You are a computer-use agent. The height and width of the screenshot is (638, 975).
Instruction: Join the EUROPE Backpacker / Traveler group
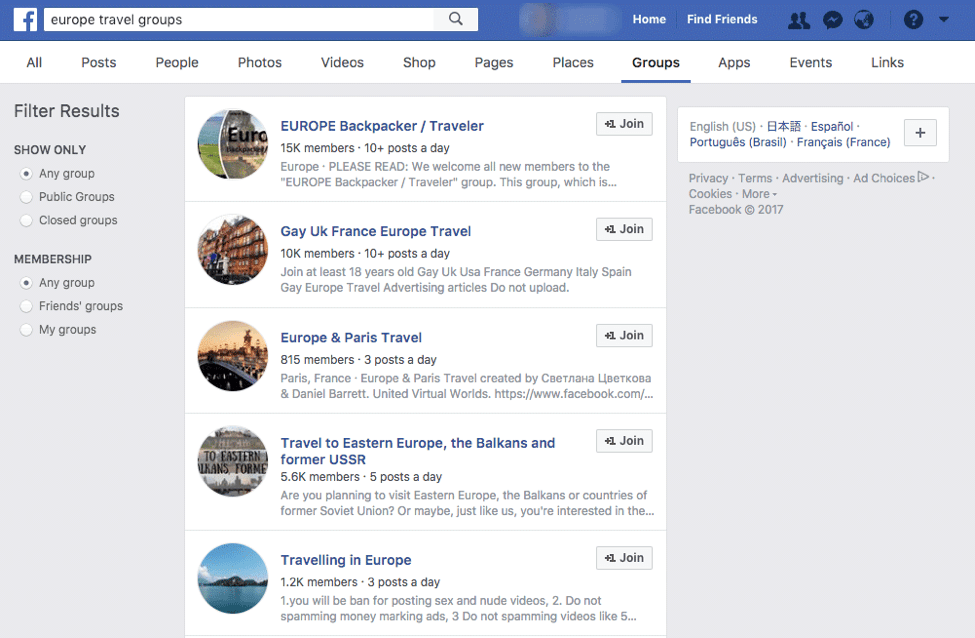(624, 124)
